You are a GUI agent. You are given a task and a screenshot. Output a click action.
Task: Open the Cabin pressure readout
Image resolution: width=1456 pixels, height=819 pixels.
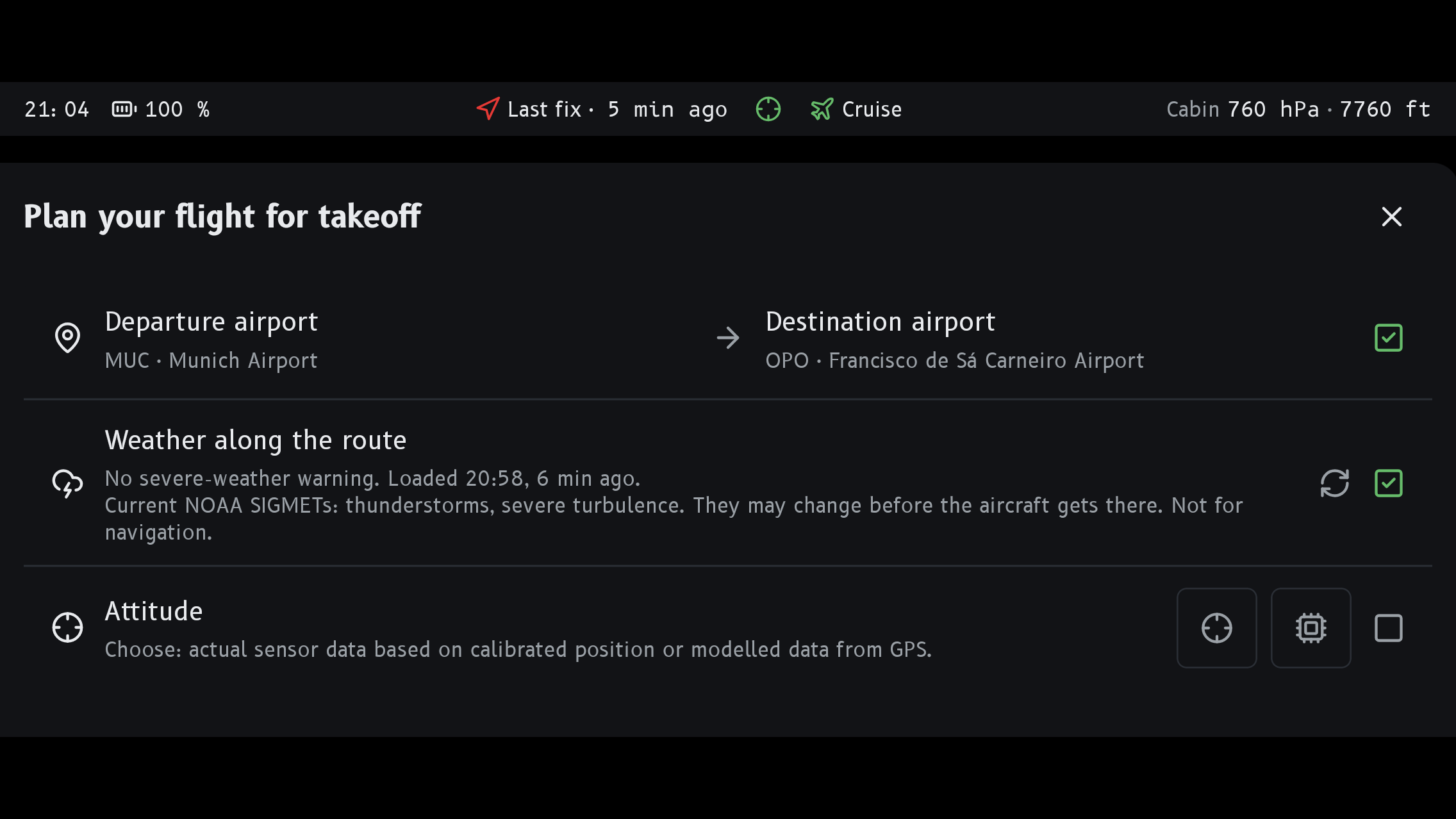click(1298, 109)
